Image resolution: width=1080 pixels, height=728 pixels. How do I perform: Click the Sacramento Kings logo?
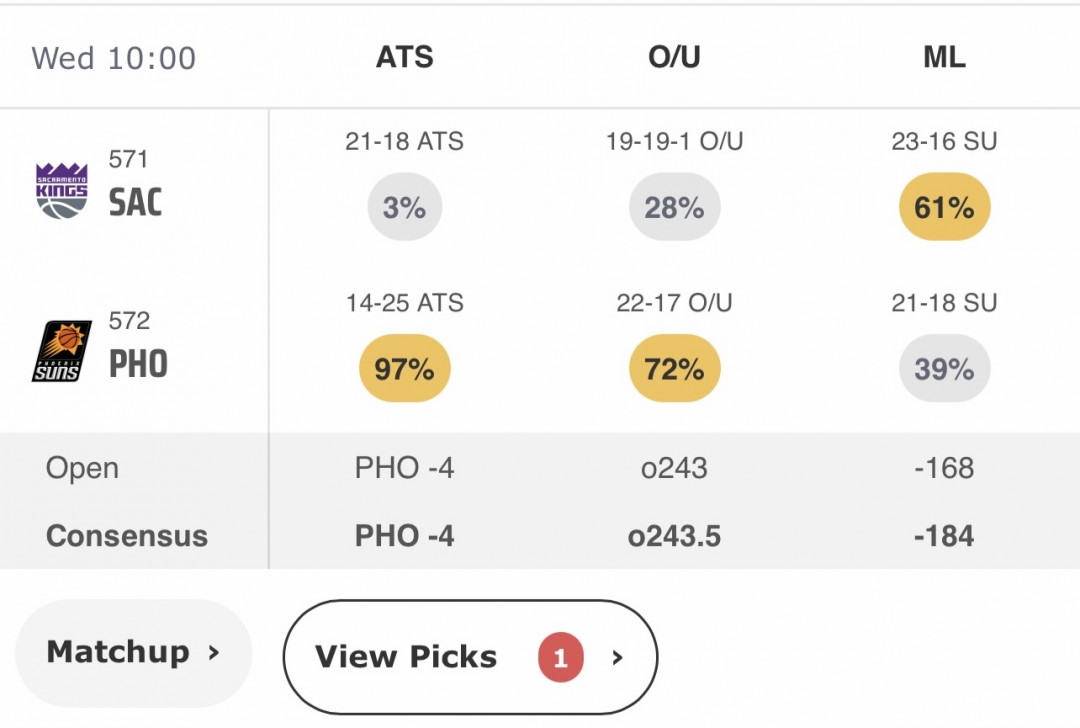[x=61, y=191]
